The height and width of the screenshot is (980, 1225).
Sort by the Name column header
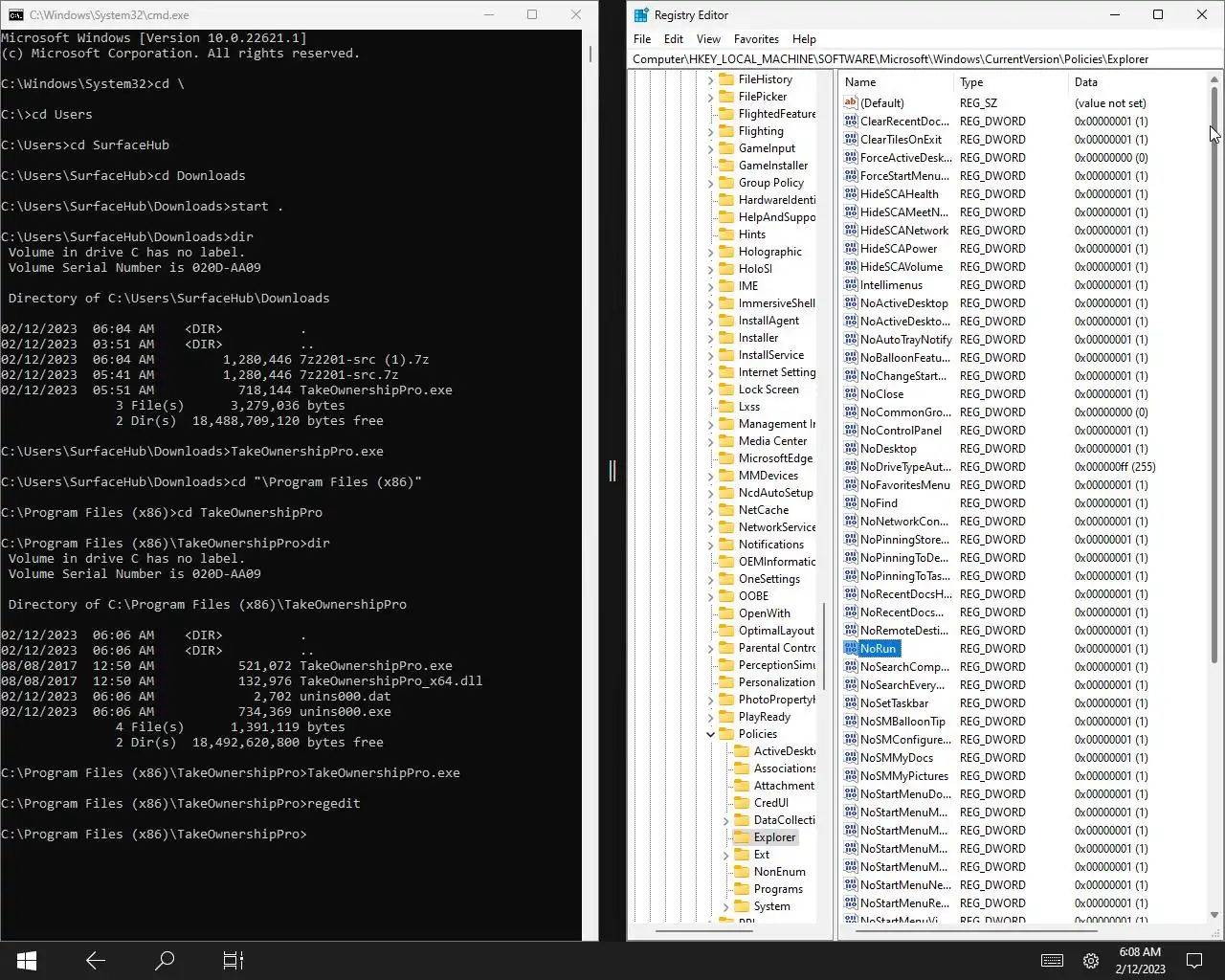tap(897, 82)
